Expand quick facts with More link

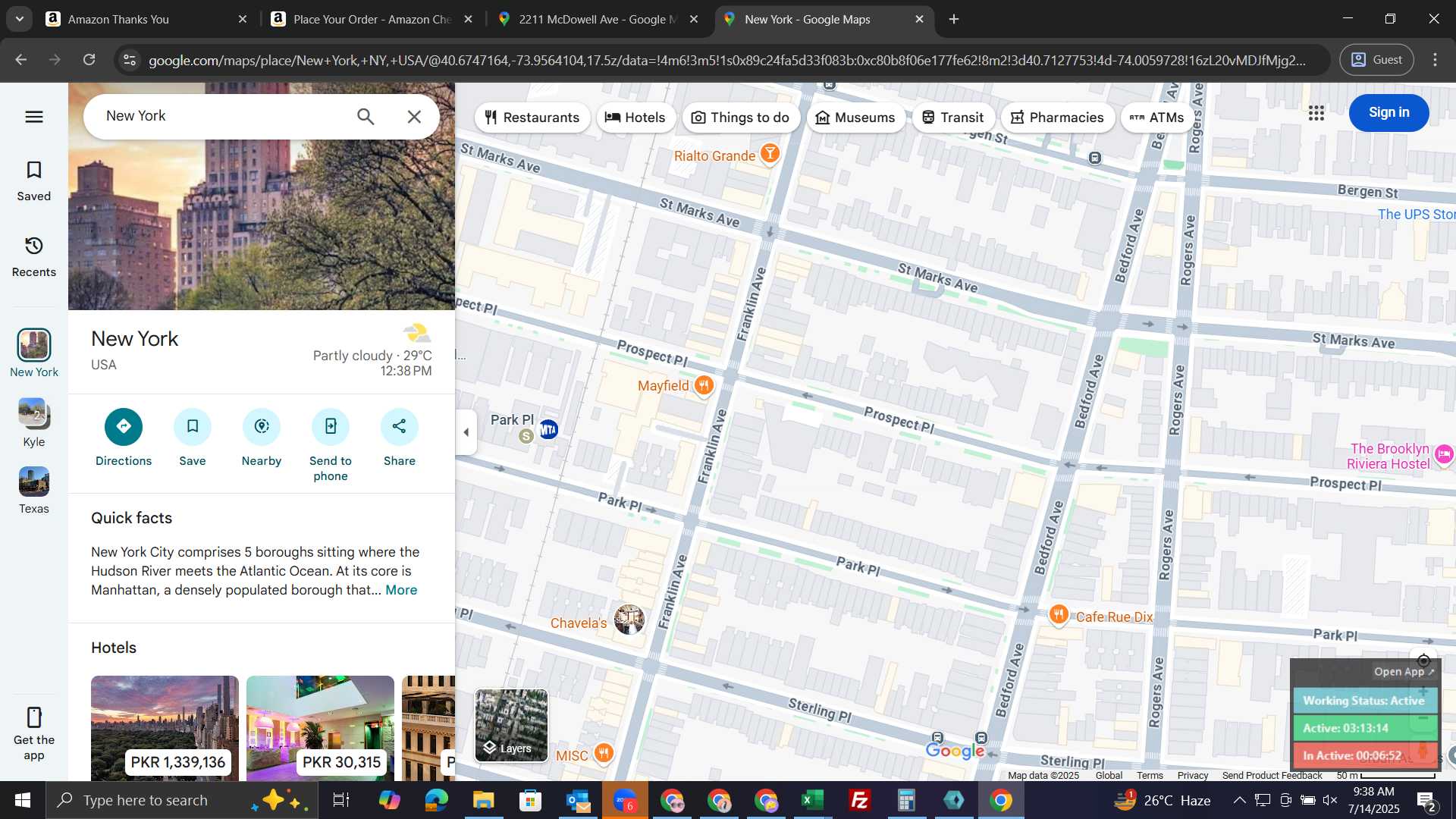tap(401, 590)
